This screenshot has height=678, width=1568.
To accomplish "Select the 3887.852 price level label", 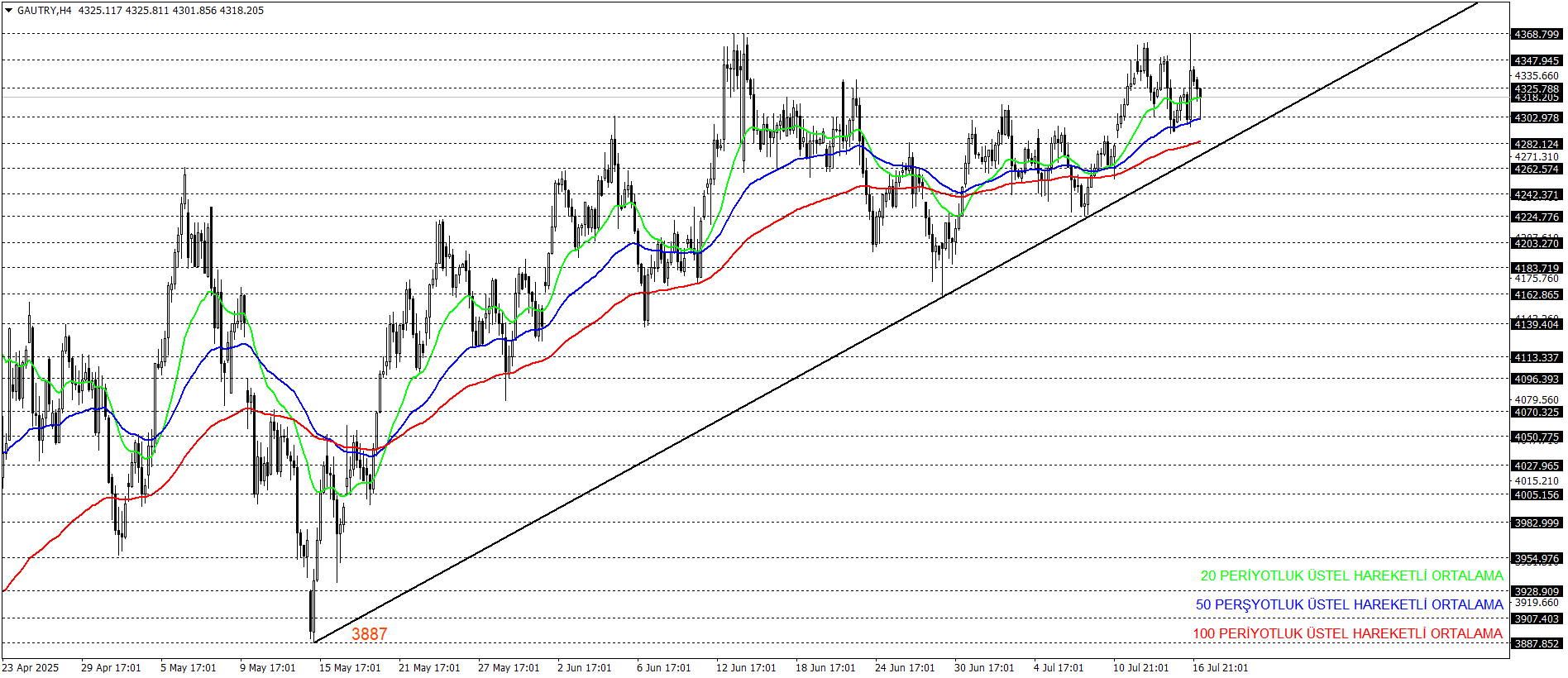I will click(1537, 643).
